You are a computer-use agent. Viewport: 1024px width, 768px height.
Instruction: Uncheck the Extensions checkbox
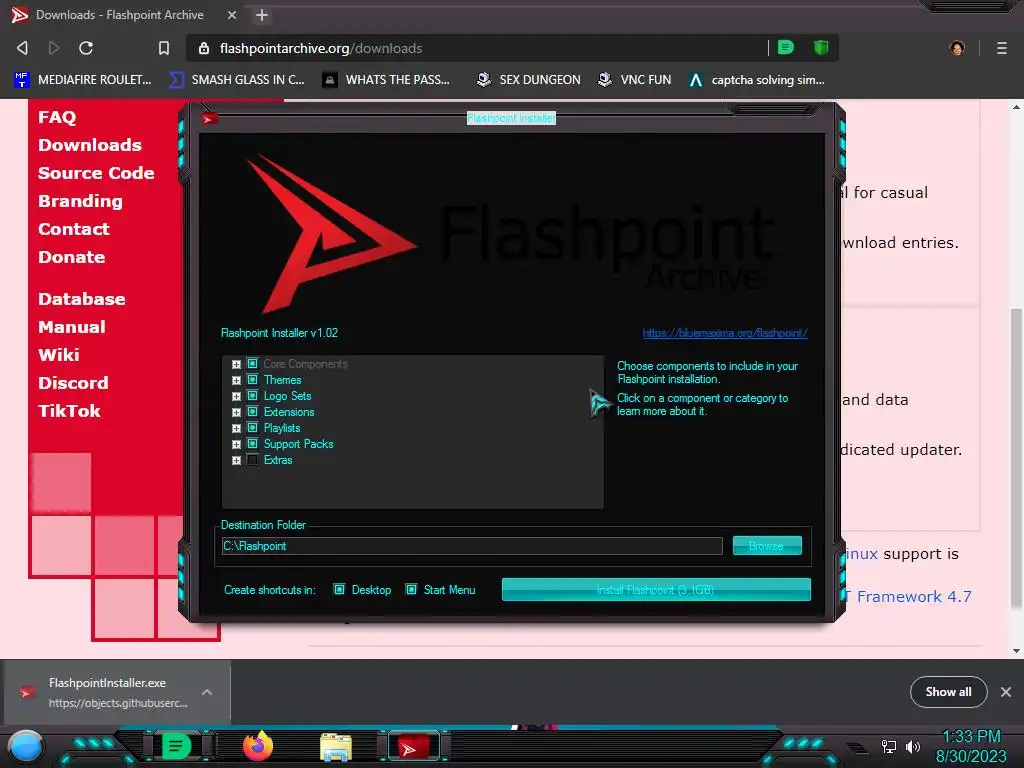tap(252, 411)
